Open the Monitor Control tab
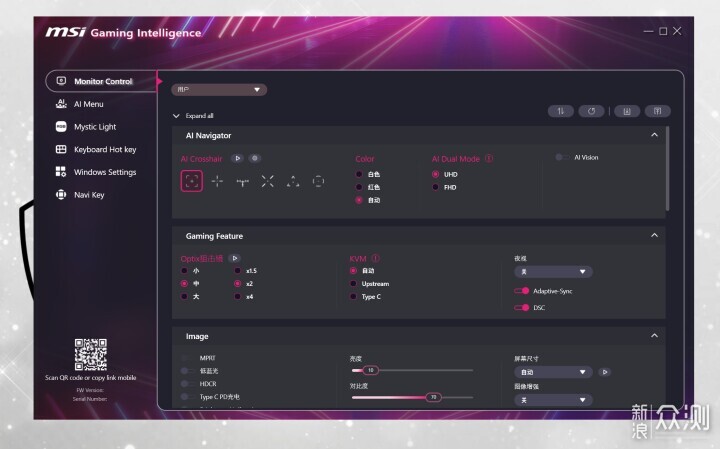Screen dimensions: 720x449 click(x=101, y=81)
